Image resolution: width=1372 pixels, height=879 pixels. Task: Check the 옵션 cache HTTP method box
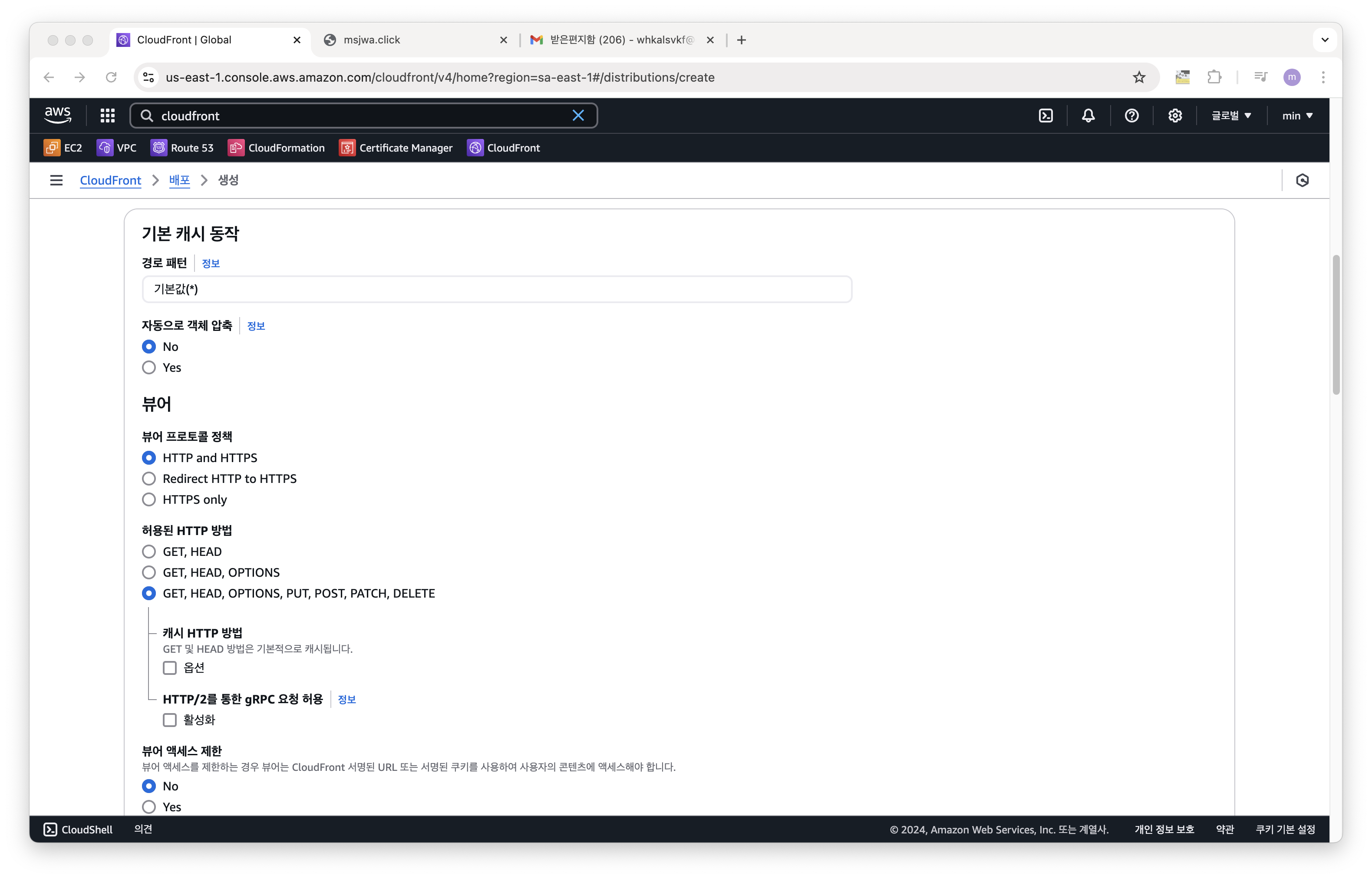(x=170, y=668)
